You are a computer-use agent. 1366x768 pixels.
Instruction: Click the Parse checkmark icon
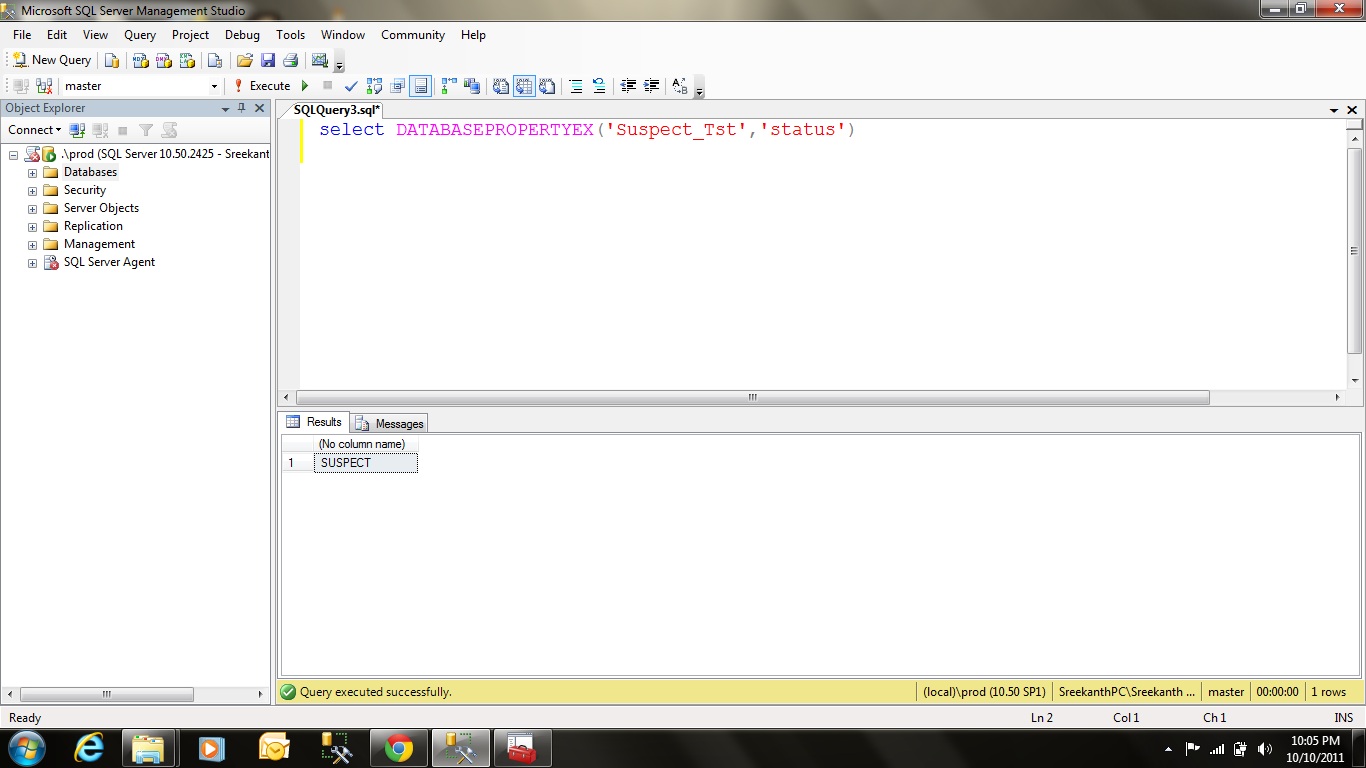(x=351, y=87)
